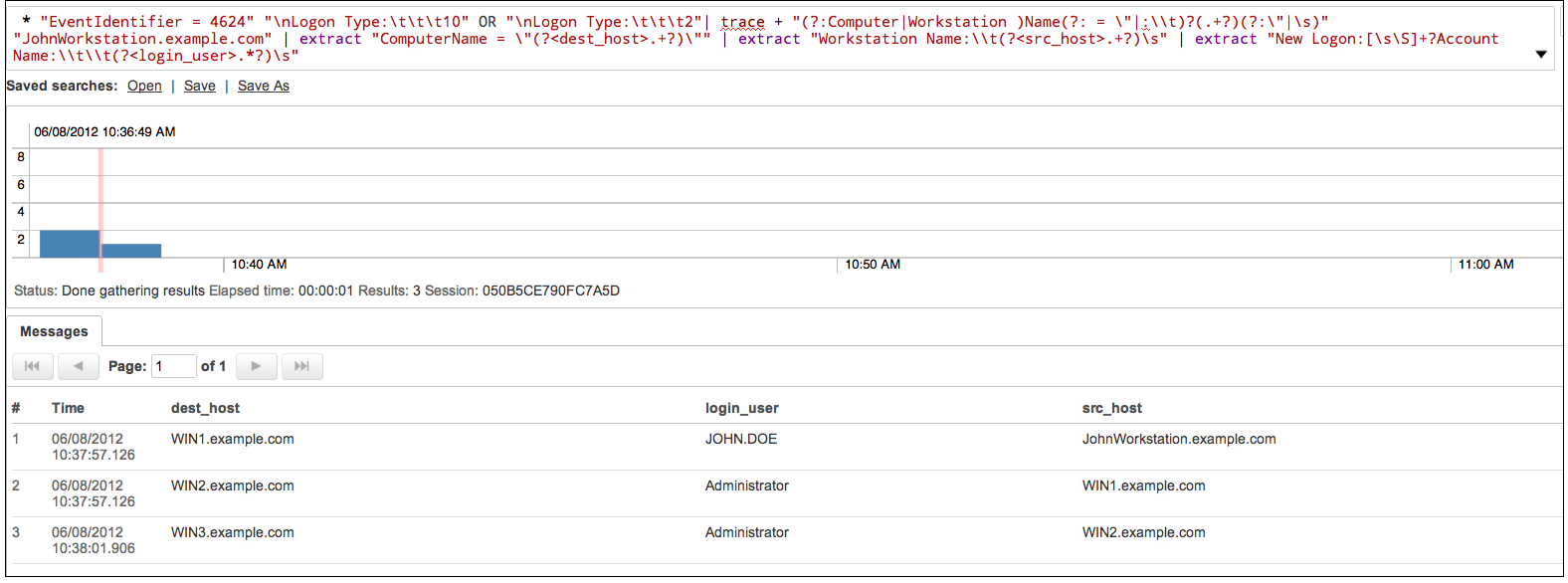Sort by the src_host column header

click(1111, 408)
